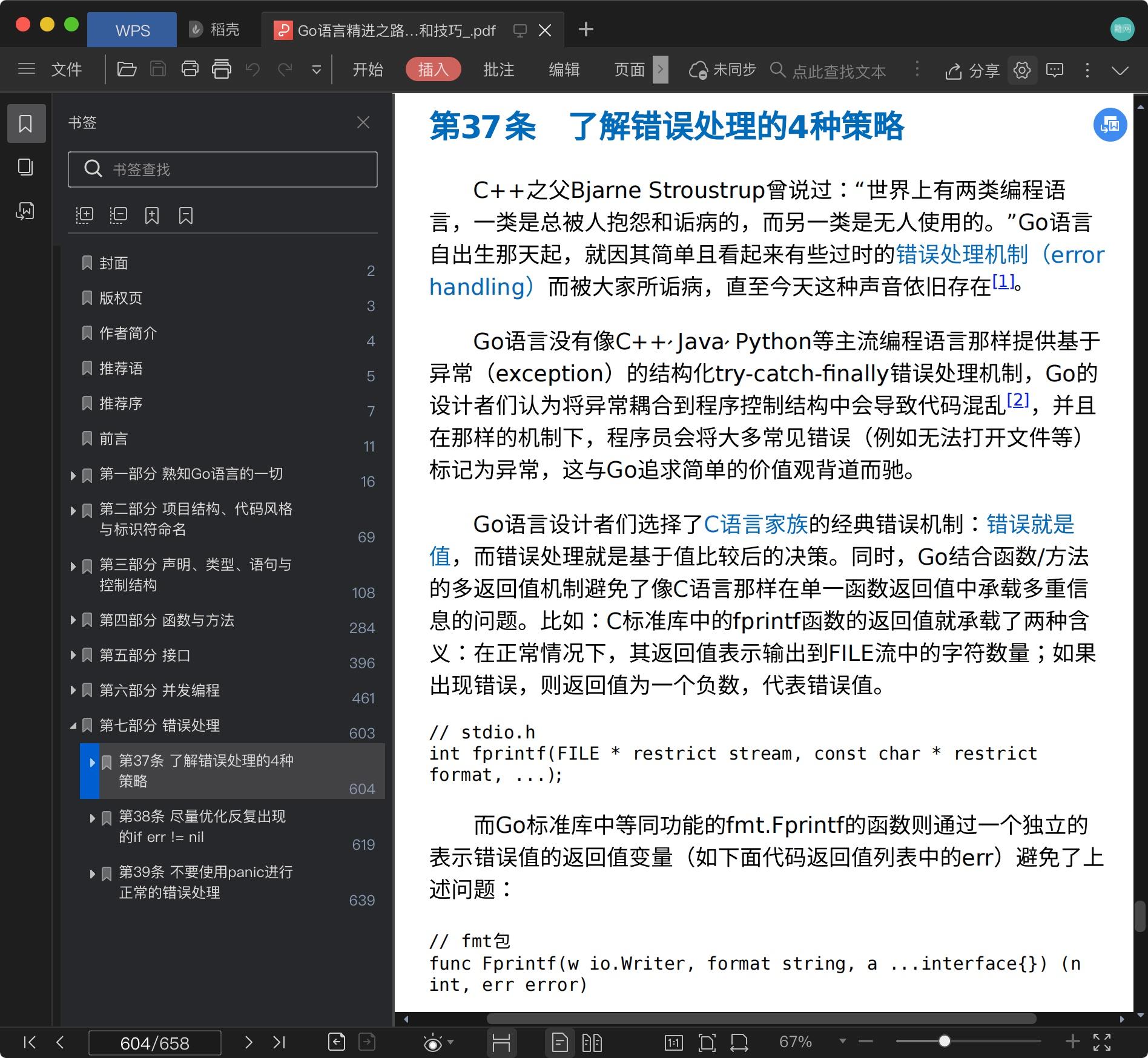
Task: Click the collapse all bookmarks icon
Action: pos(118,215)
